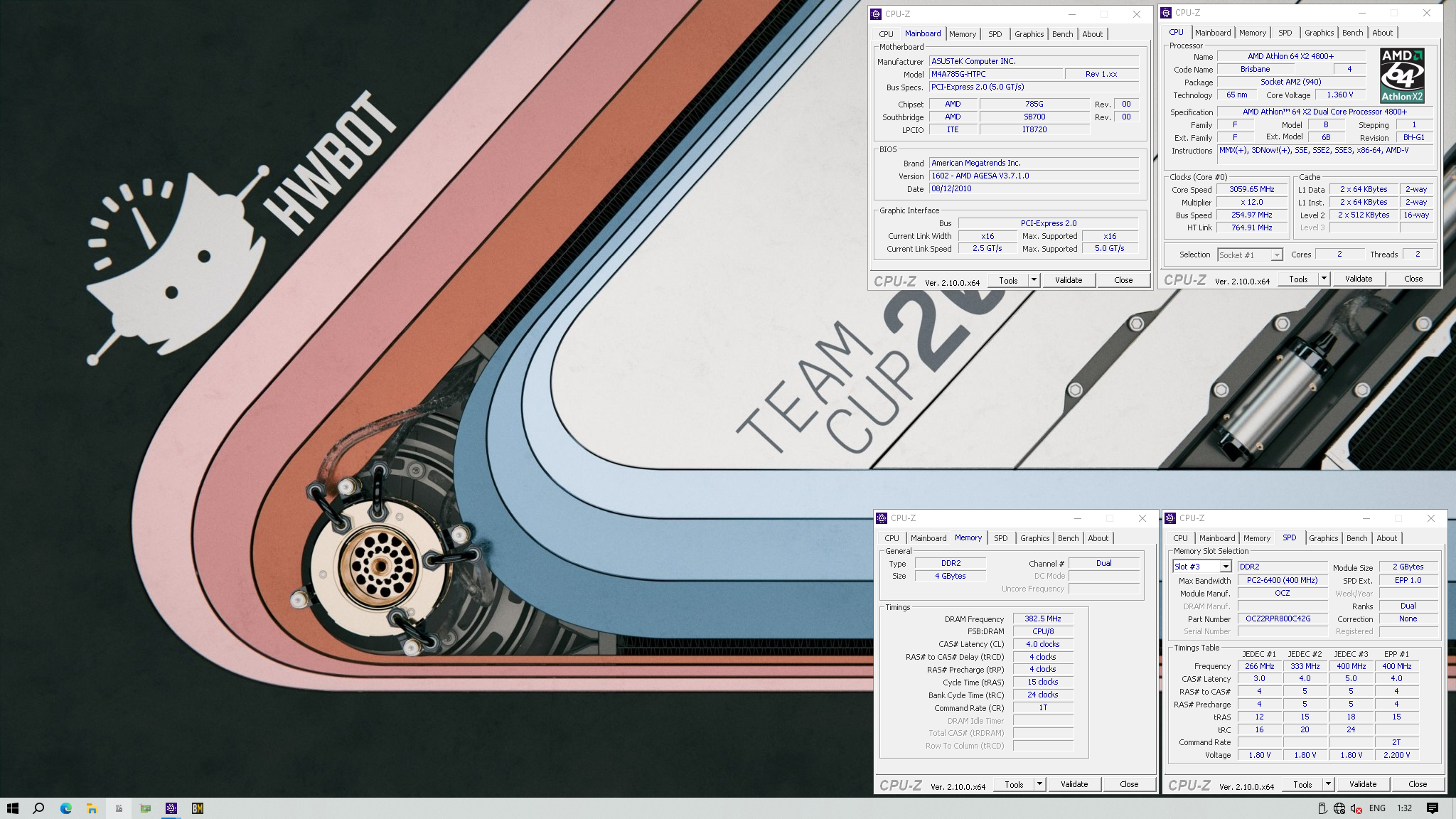This screenshot has width=1456, height=819.
Task: Open the BM benchmark taskbar icon
Action: click(x=198, y=808)
